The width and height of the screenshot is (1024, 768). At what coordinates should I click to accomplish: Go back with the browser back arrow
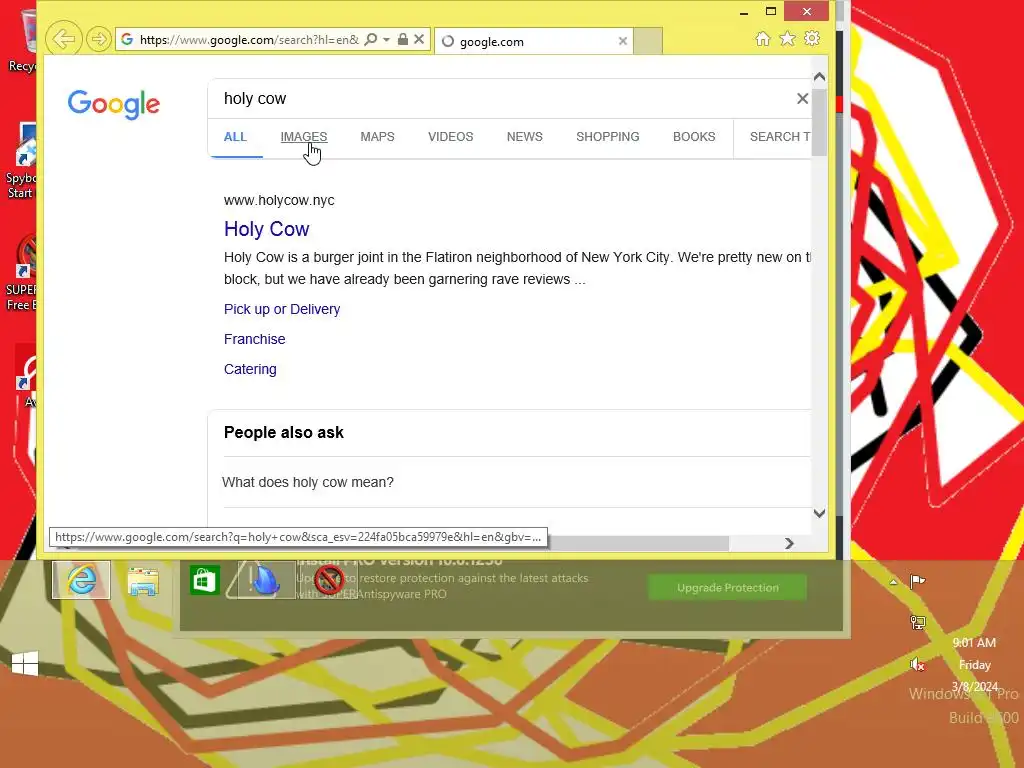click(x=63, y=39)
